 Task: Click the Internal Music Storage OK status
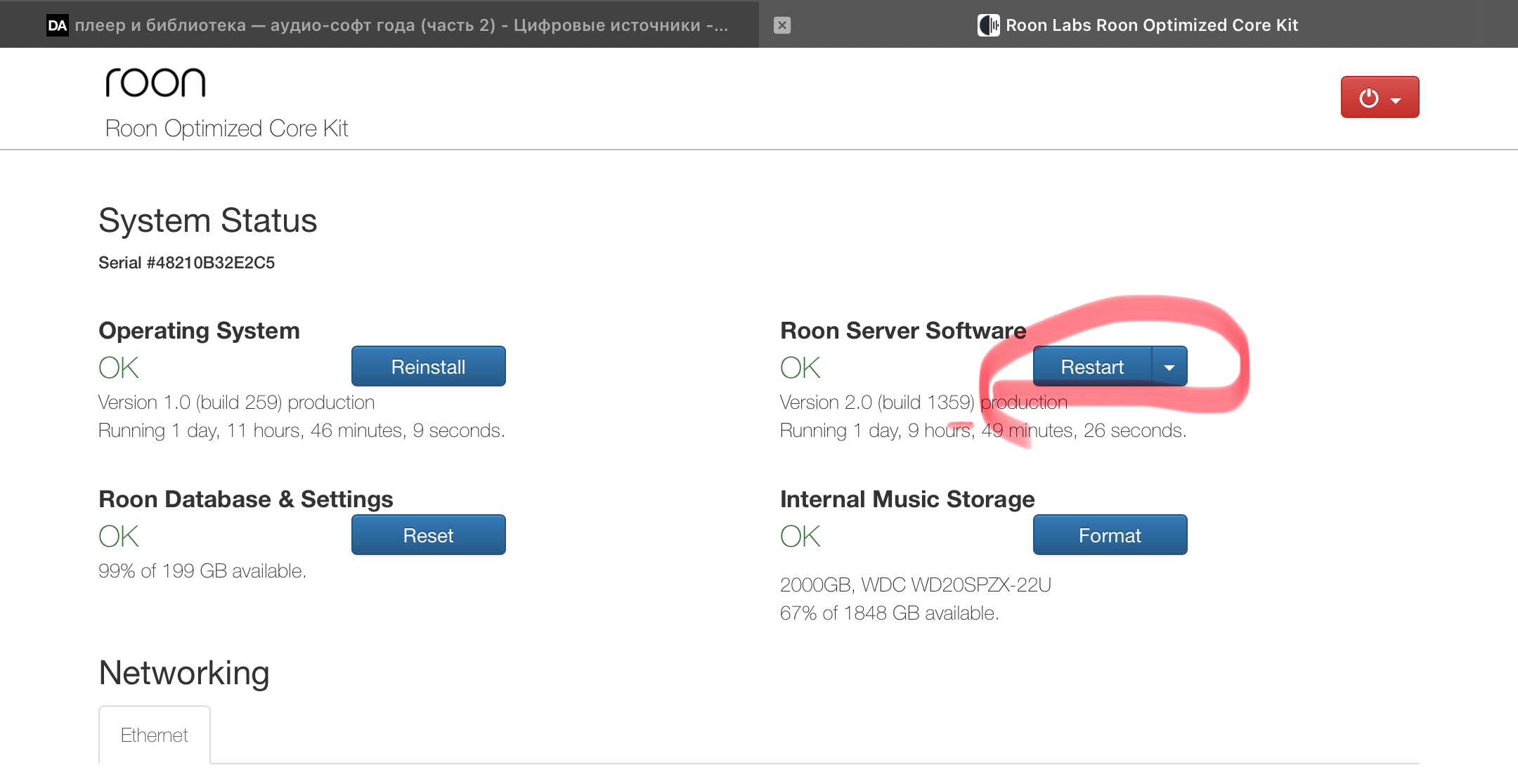point(800,536)
